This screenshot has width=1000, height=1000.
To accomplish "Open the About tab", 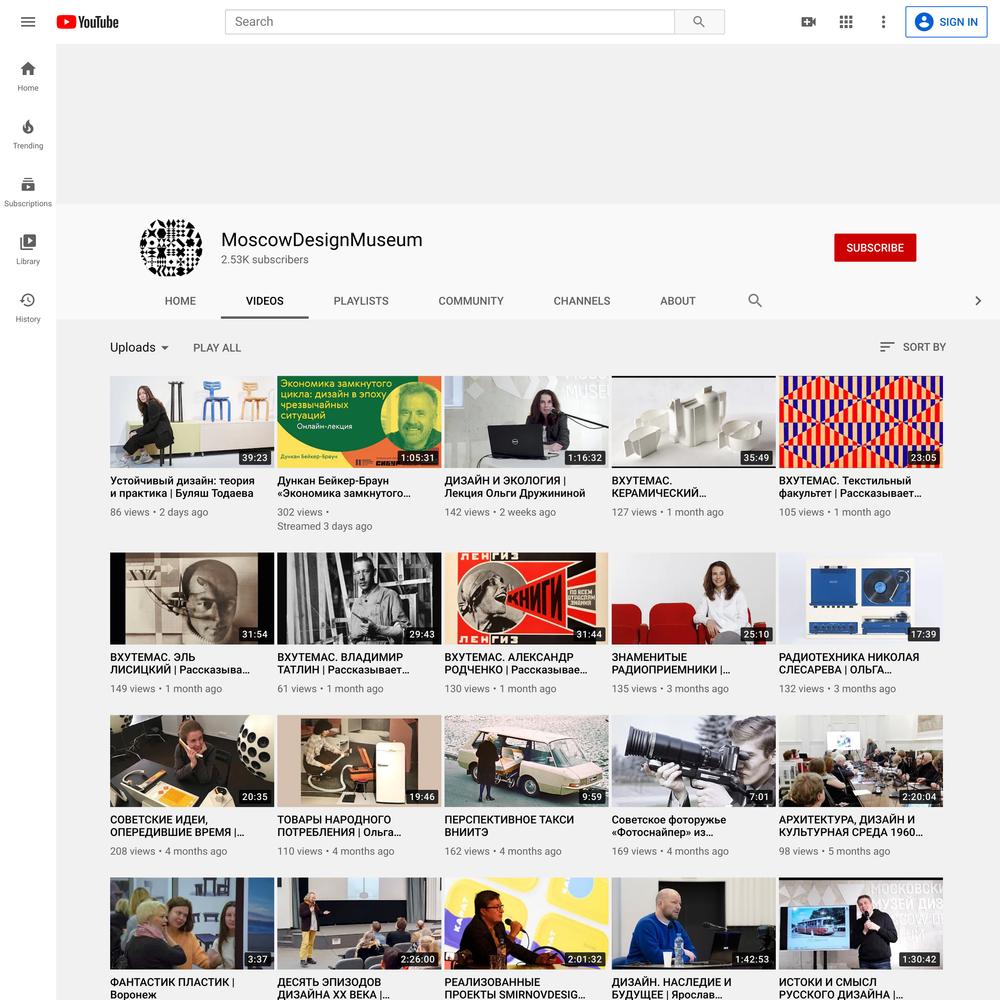I will 678,301.
